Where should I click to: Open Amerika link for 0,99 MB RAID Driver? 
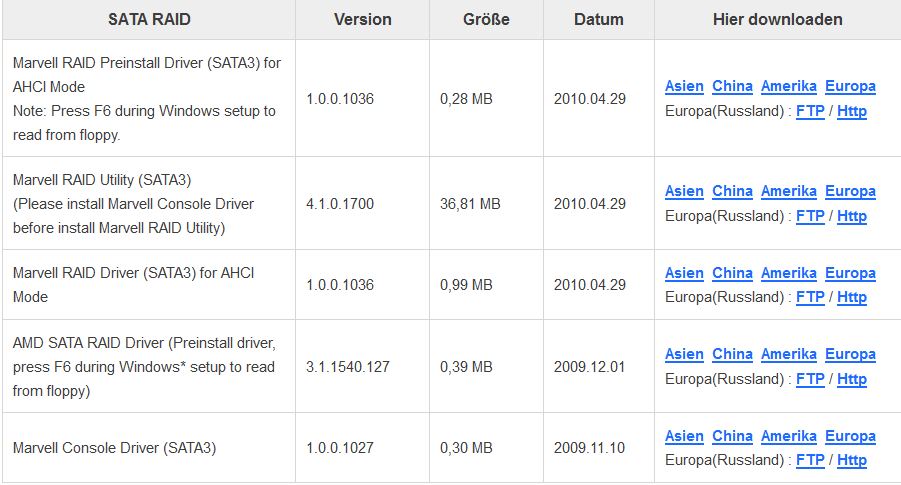[x=788, y=273]
